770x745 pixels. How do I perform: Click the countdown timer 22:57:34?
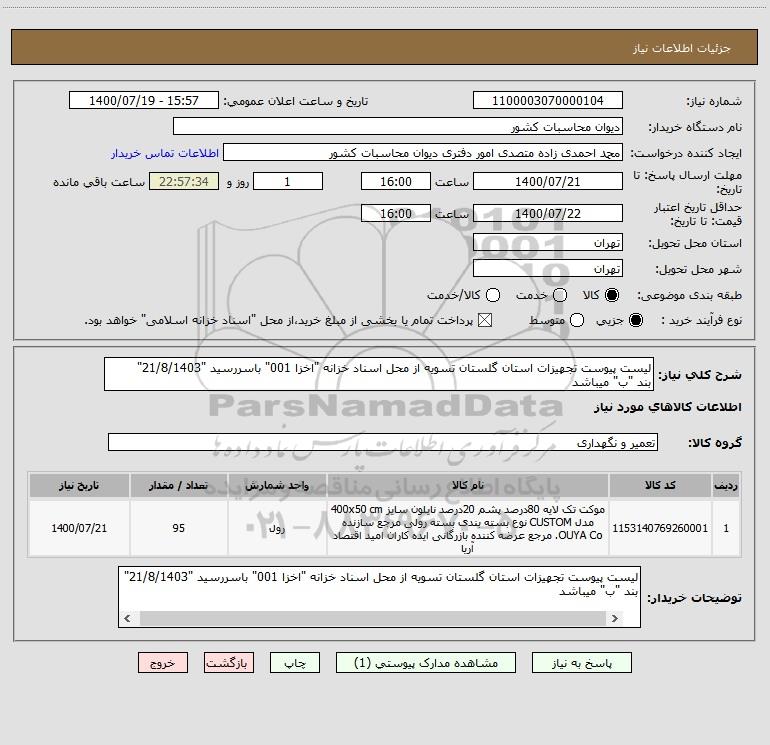tap(184, 181)
